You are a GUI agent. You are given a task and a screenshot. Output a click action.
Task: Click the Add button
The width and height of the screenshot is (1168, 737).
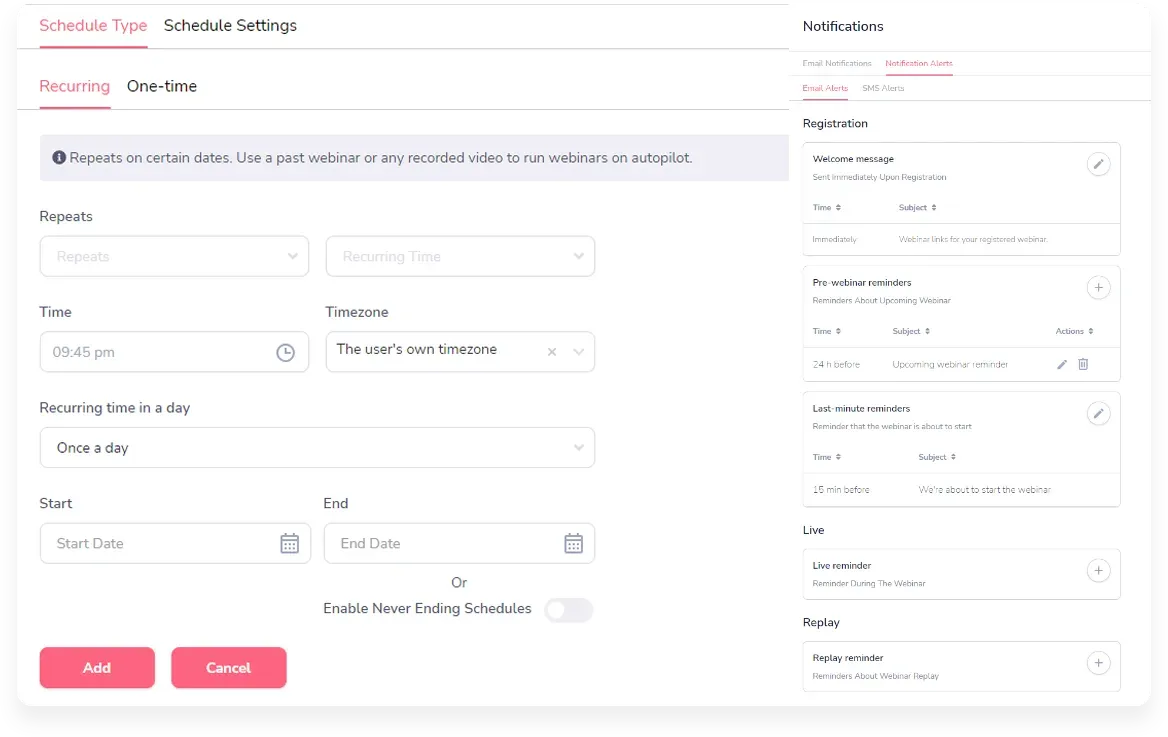(x=97, y=668)
